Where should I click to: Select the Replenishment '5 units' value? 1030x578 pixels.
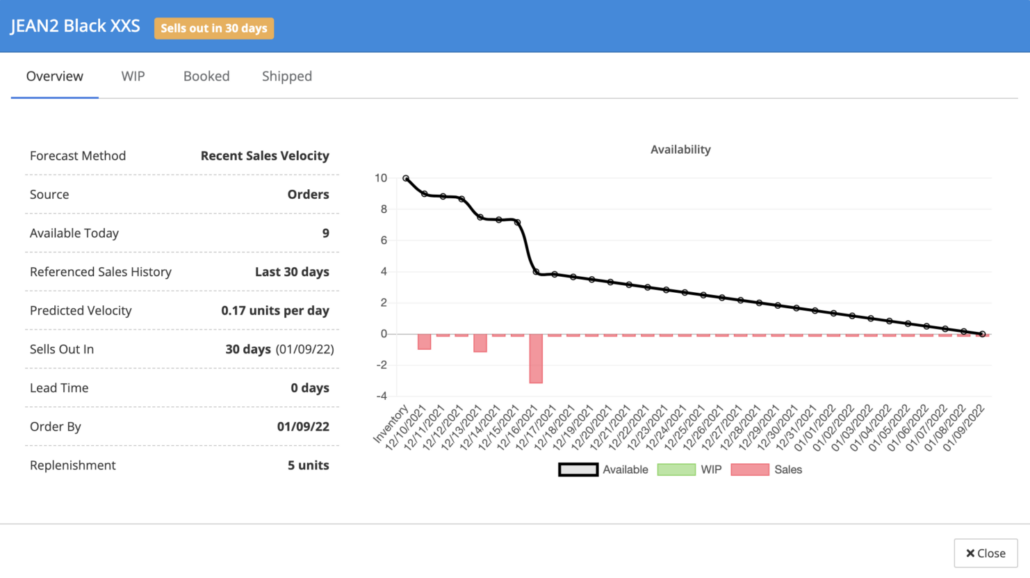[x=308, y=466]
